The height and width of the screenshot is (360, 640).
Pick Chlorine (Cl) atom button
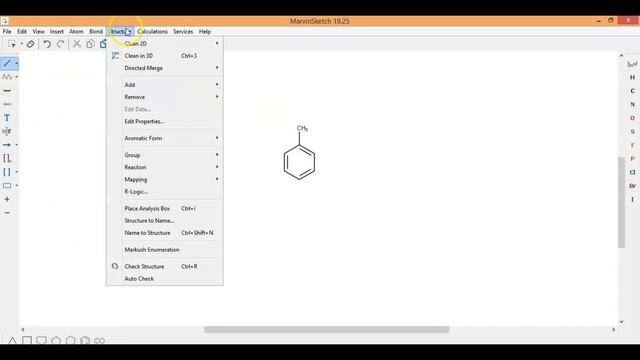pyautogui.click(x=632, y=172)
